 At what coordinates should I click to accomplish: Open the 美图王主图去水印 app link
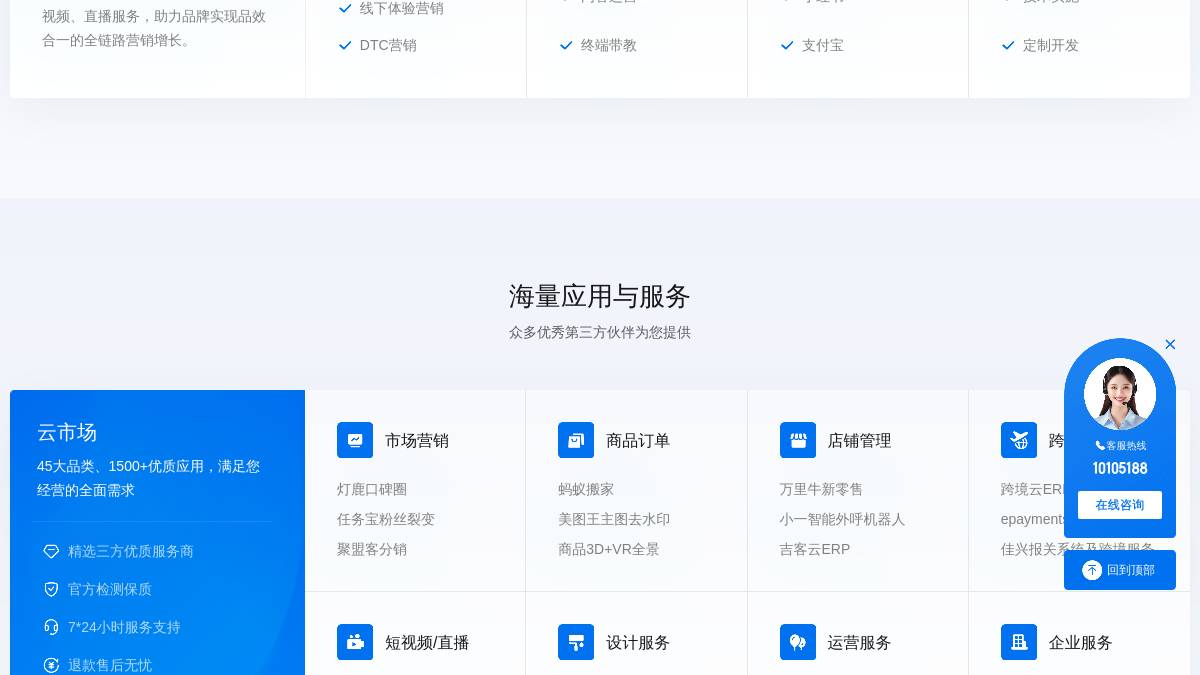(614, 519)
